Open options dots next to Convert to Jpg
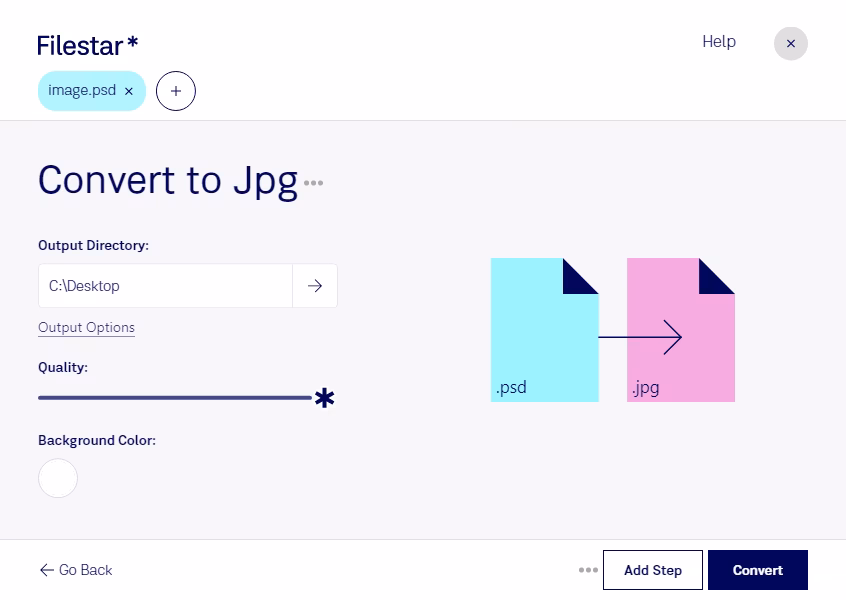 (314, 183)
